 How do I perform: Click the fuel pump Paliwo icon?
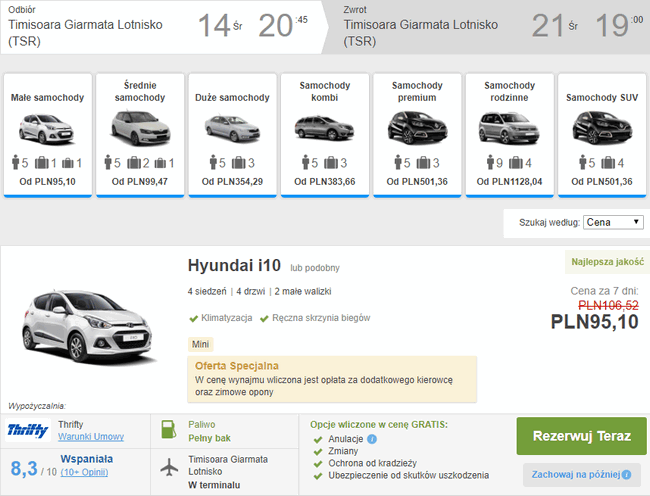[169, 430]
